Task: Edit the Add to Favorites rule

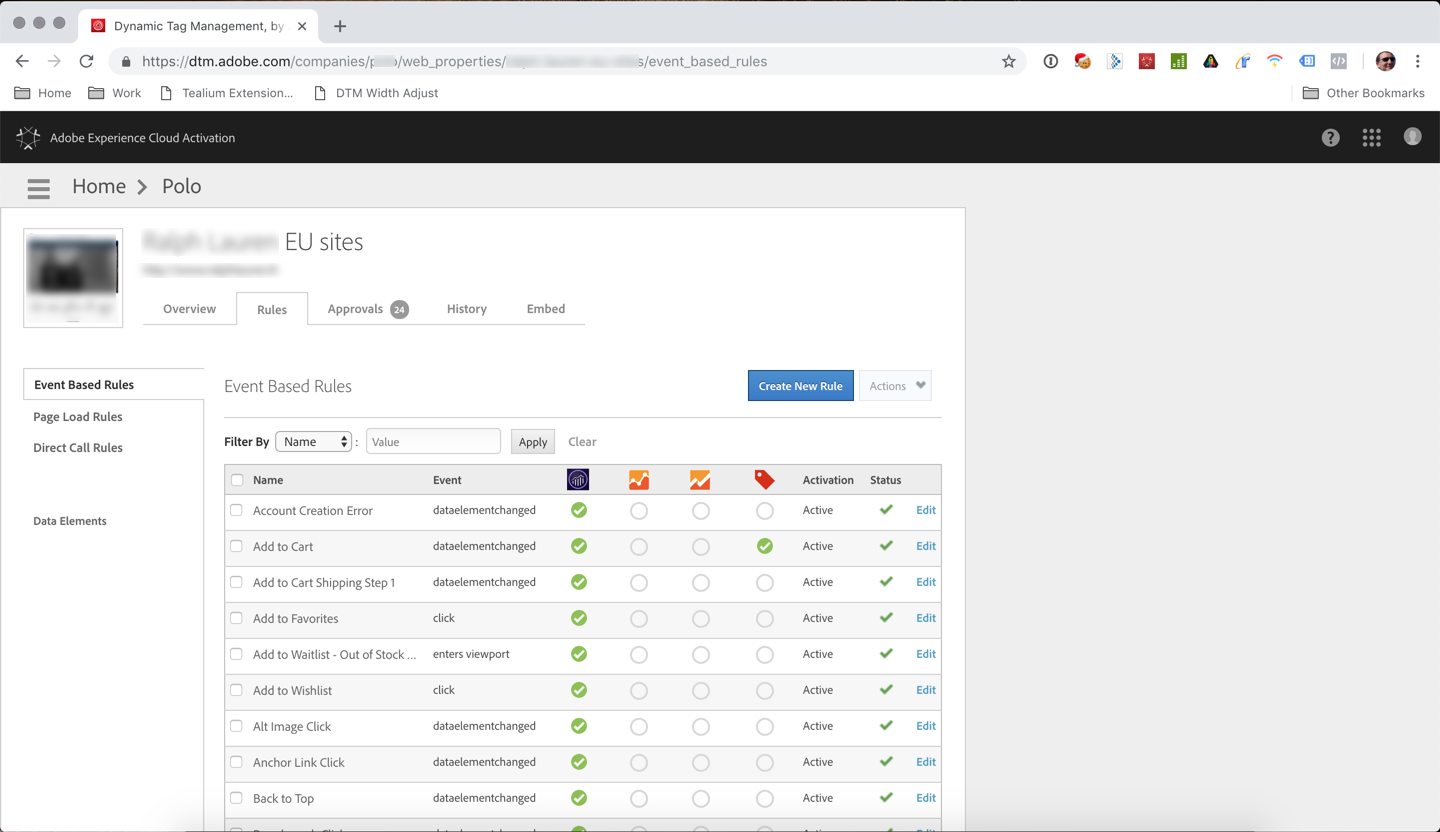Action: pos(926,618)
